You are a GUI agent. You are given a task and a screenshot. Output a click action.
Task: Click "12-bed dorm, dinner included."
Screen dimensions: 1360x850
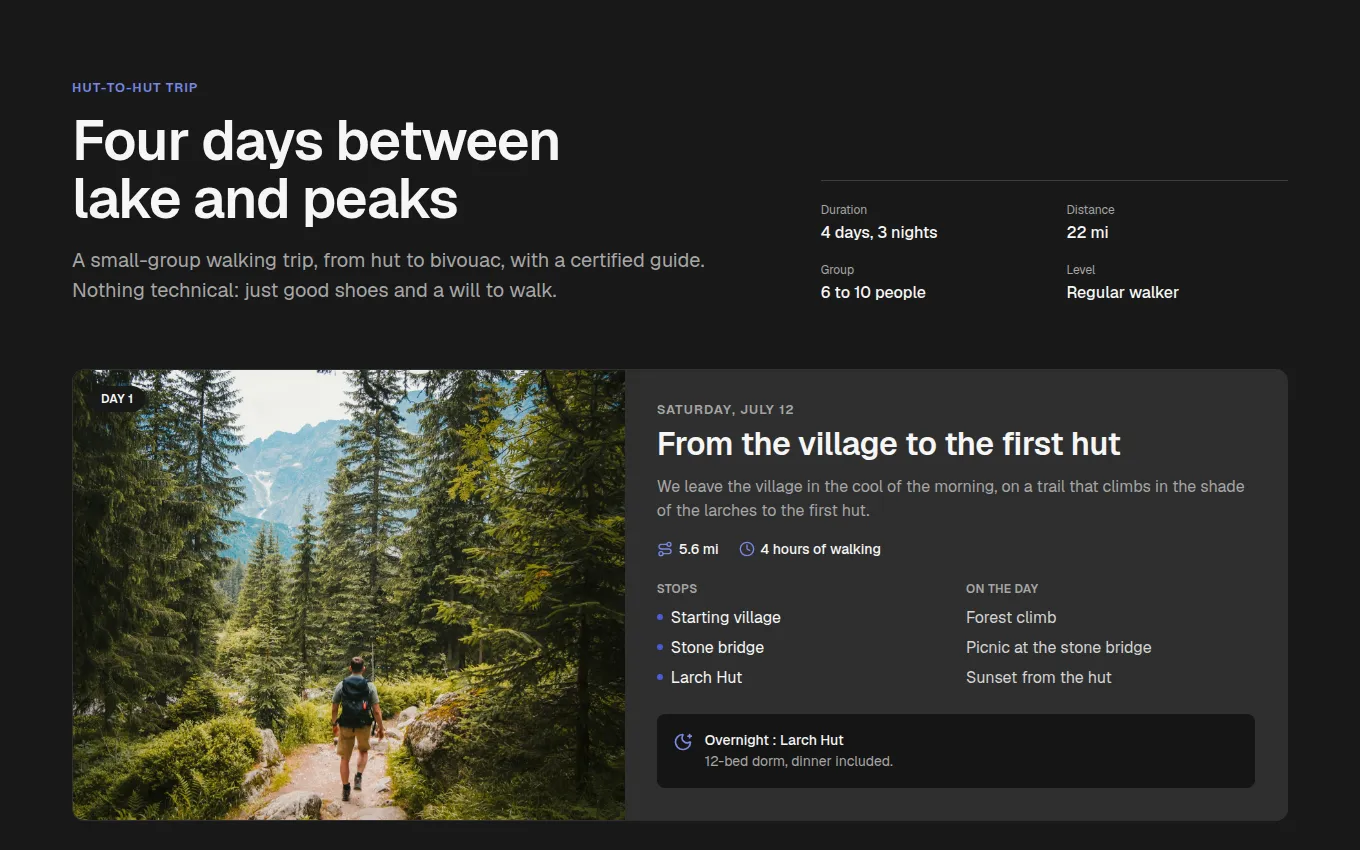point(799,762)
